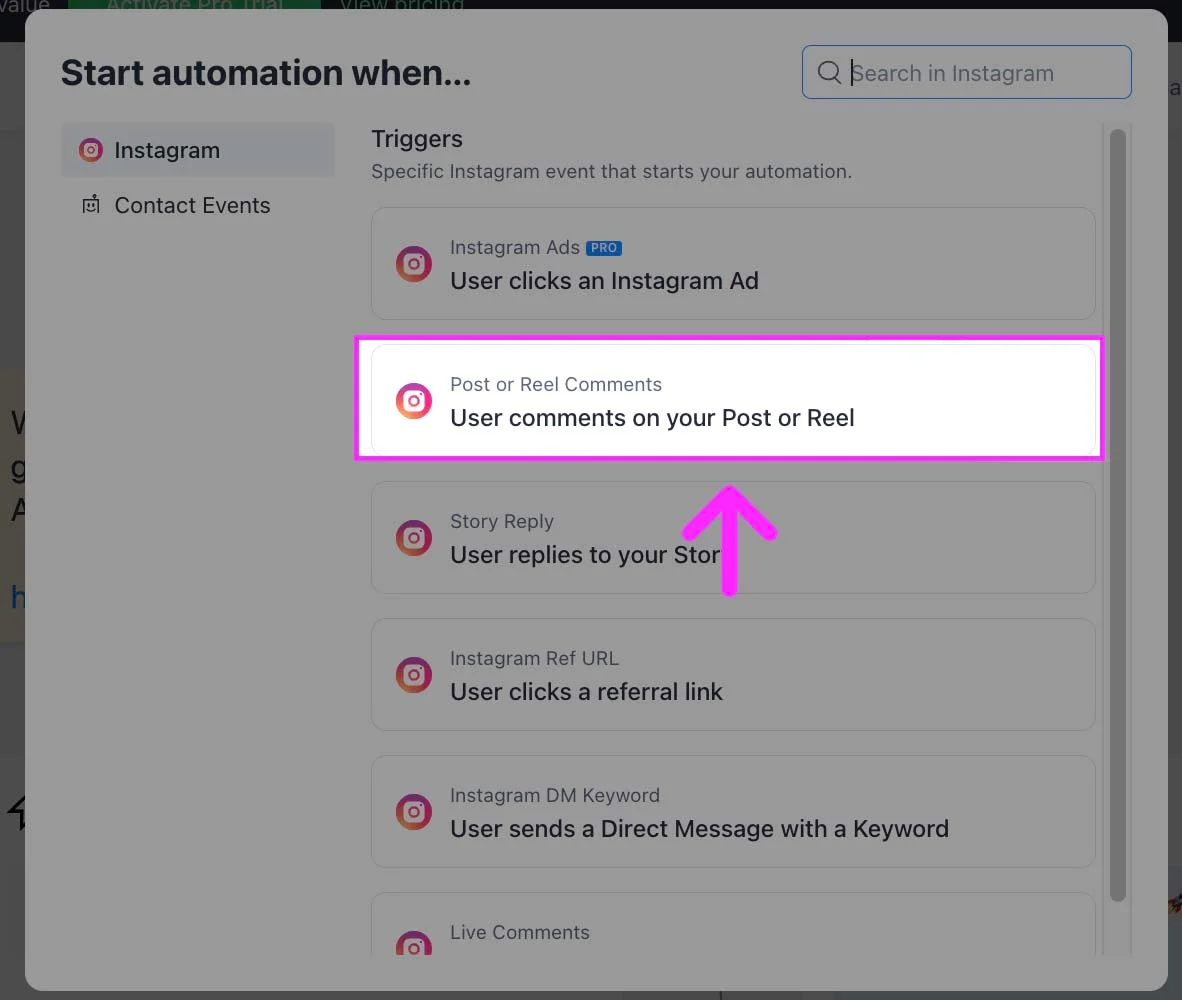The height and width of the screenshot is (1000, 1182).
Task: Click the Instagram icon beside Instagram Ref URL
Action: click(x=414, y=675)
